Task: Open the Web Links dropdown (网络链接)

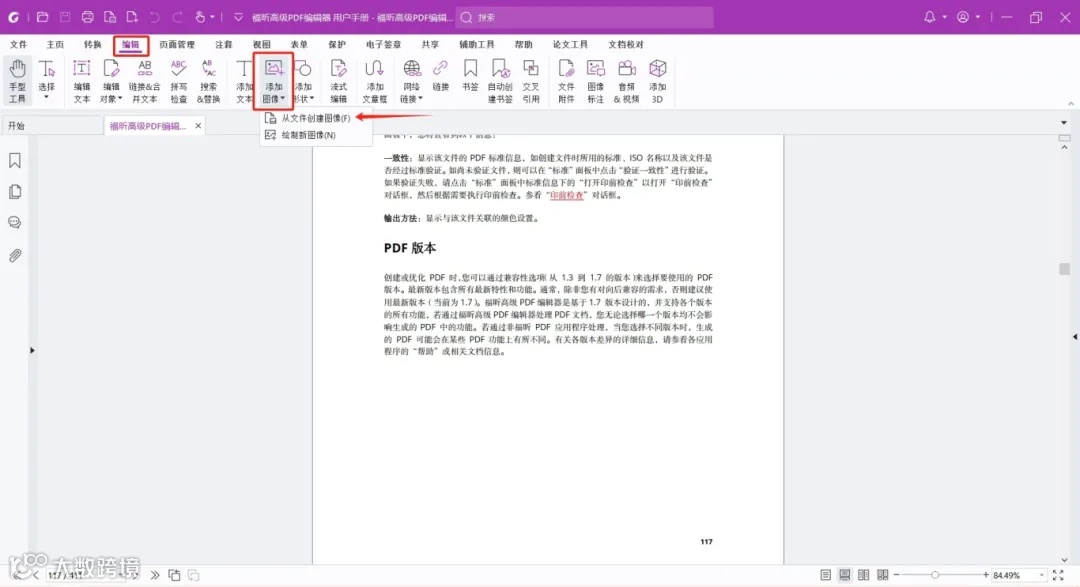Action: point(411,81)
